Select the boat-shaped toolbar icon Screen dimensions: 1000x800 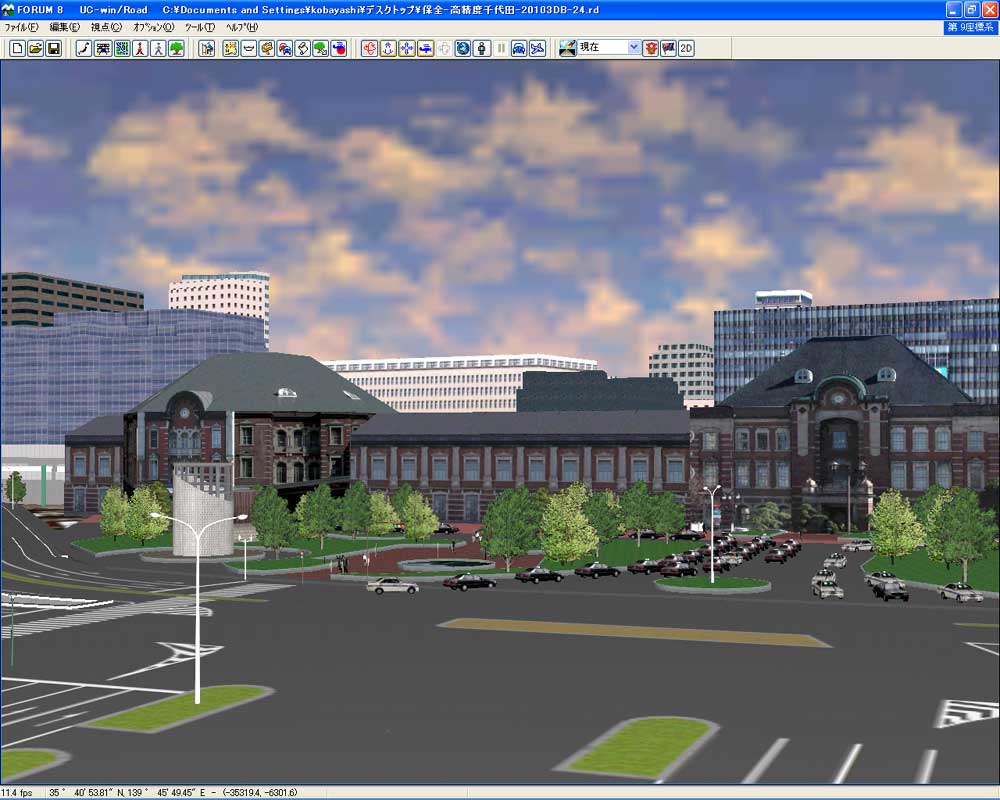point(249,48)
